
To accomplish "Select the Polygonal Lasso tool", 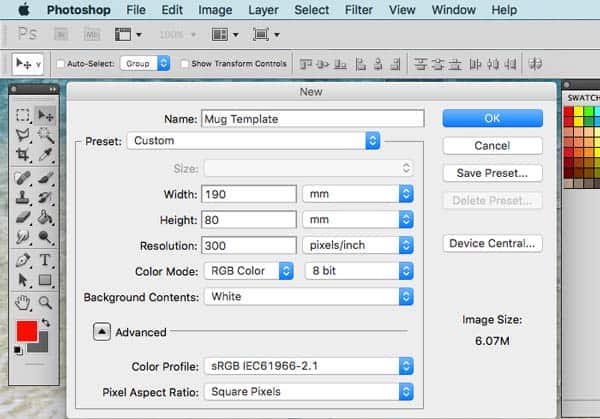I will tap(23, 135).
